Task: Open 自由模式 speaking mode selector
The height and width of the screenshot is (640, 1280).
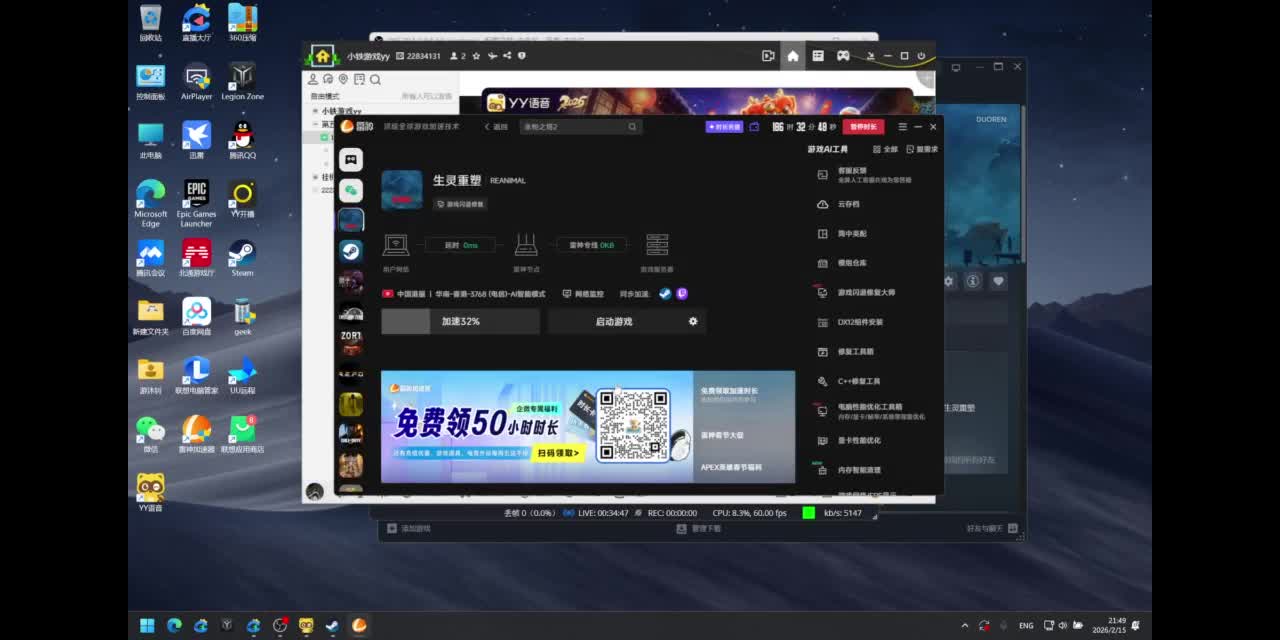Action: click(x=325, y=96)
